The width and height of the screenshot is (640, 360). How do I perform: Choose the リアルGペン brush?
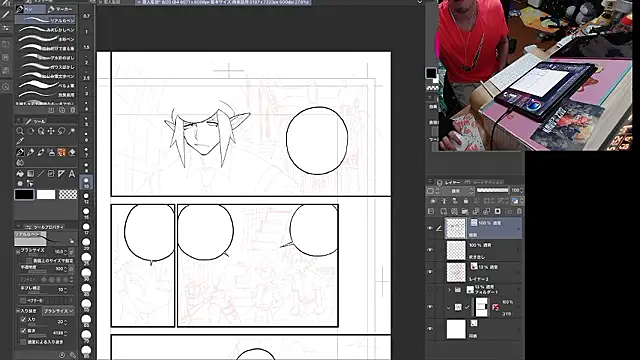pos(46,20)
